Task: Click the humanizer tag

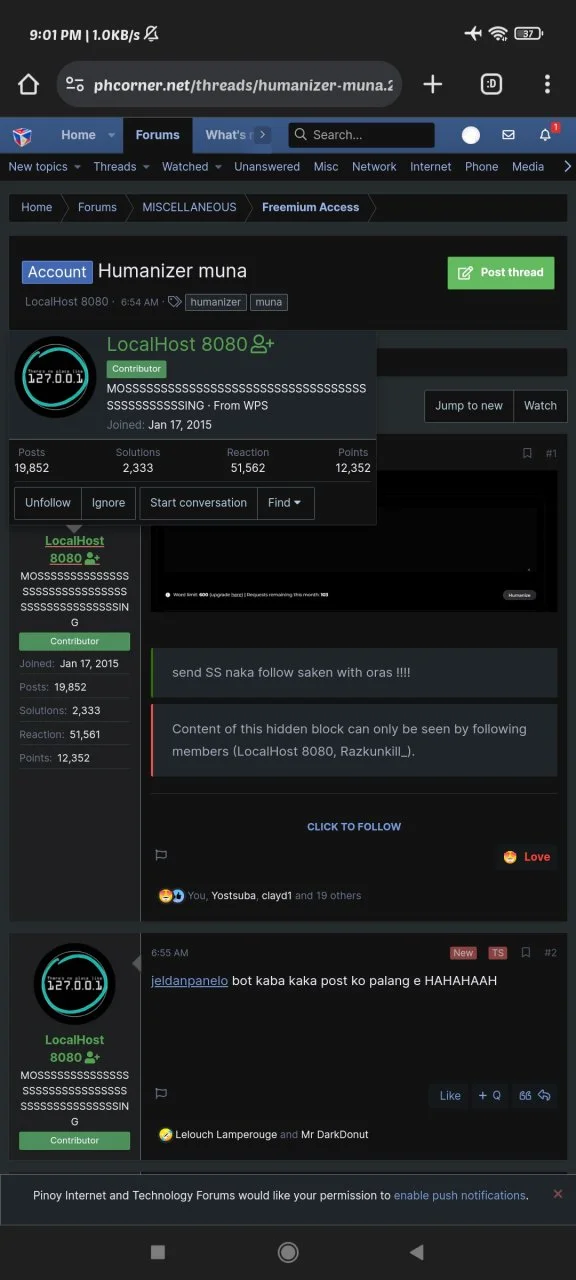Action: pos(216,302)
